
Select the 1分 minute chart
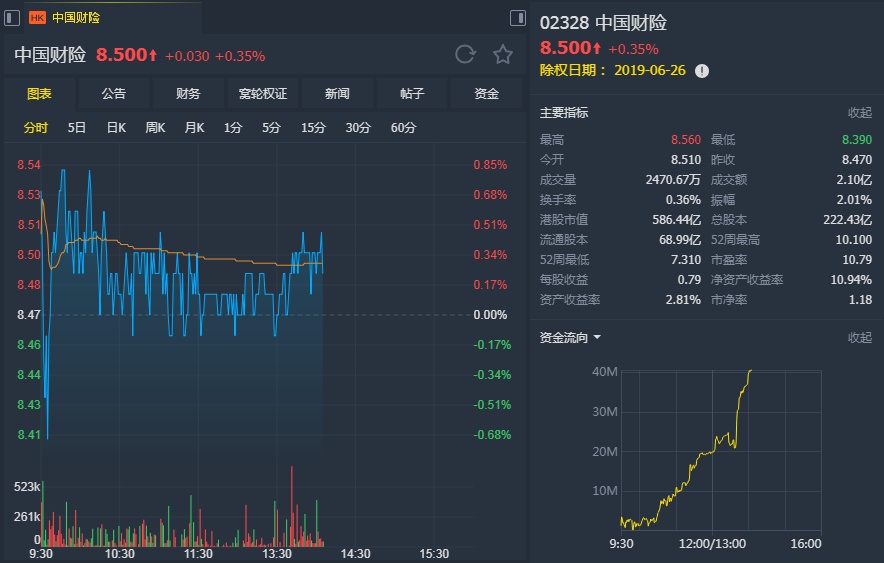[233, 128]
